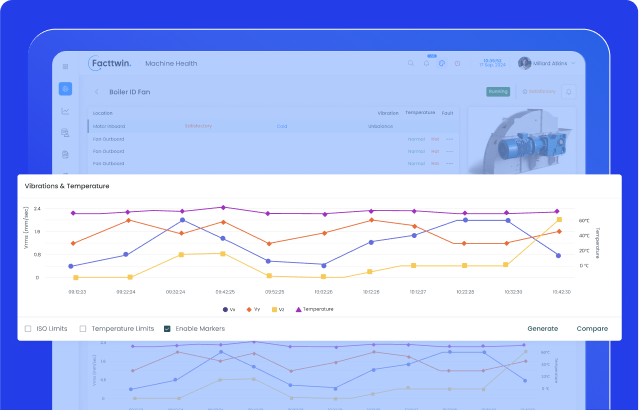Click the red power icon in header

(457, 63)
